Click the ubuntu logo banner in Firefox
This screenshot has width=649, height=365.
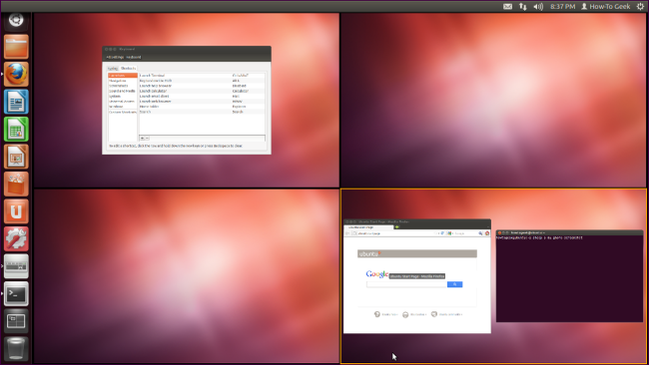(417, 254)
